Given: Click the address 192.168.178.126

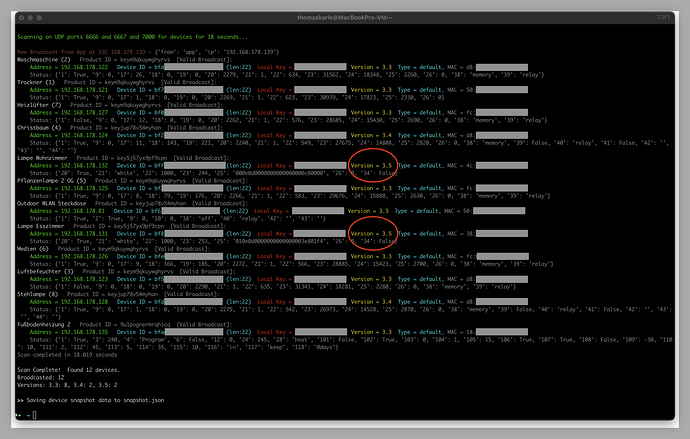Looking at the screenshot, I should [x=84, y=256].
